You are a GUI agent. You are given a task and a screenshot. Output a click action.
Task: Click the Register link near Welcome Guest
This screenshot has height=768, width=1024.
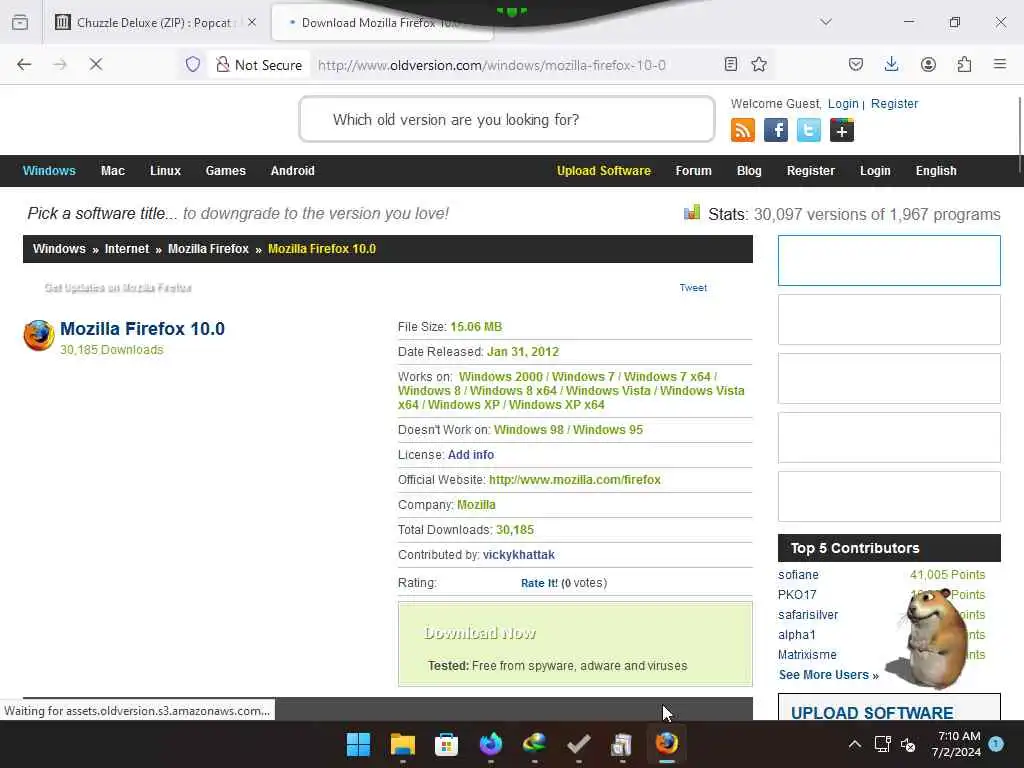(894, 104)
